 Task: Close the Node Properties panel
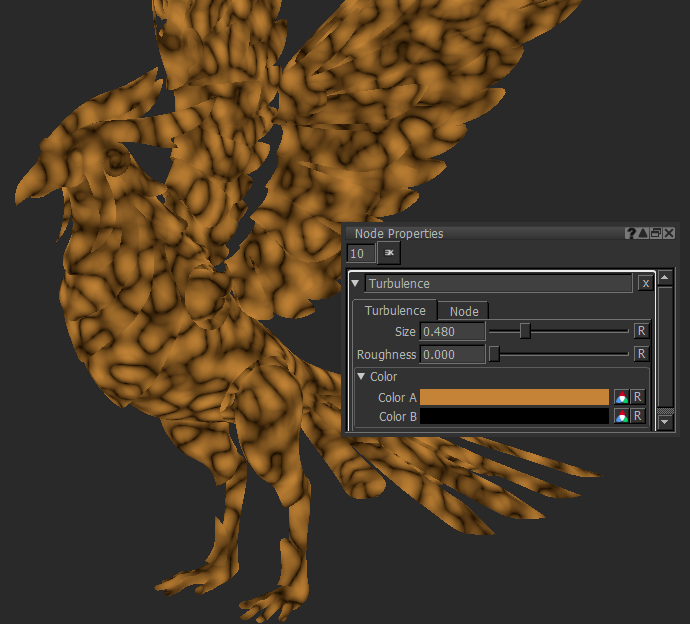pos(669,233)
